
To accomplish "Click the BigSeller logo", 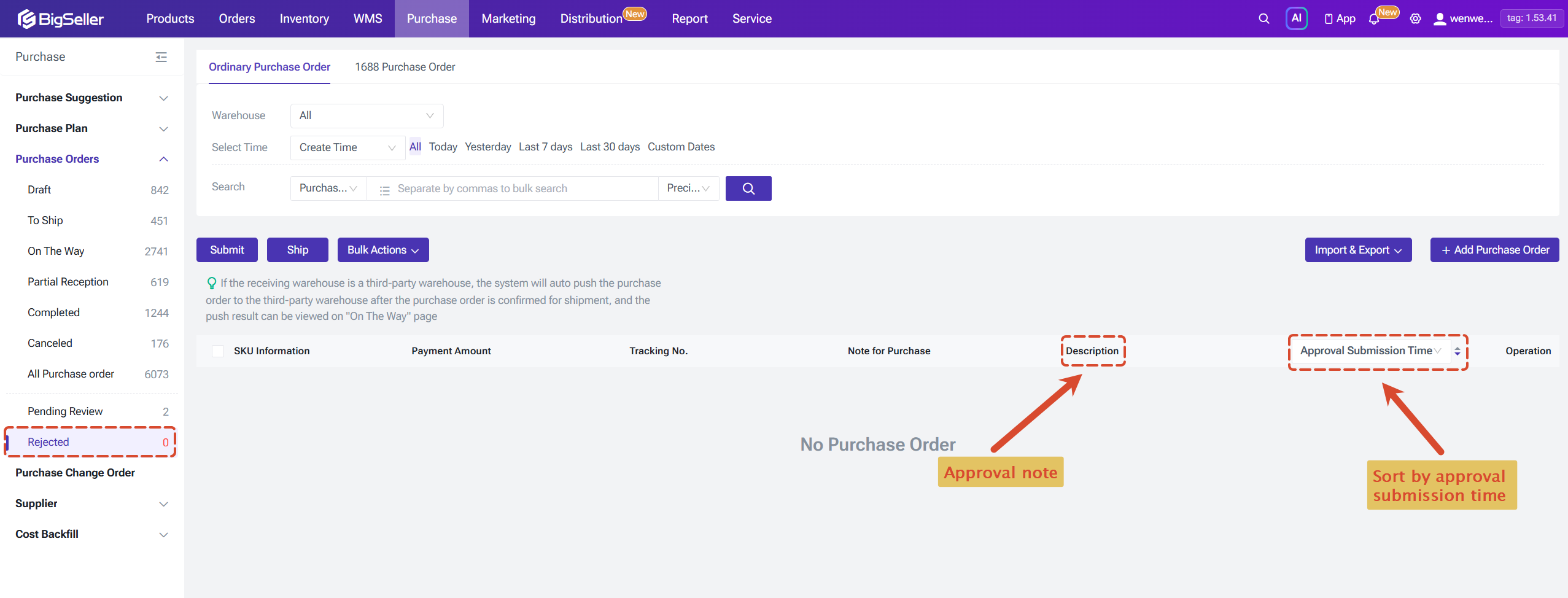I will 60,18.
